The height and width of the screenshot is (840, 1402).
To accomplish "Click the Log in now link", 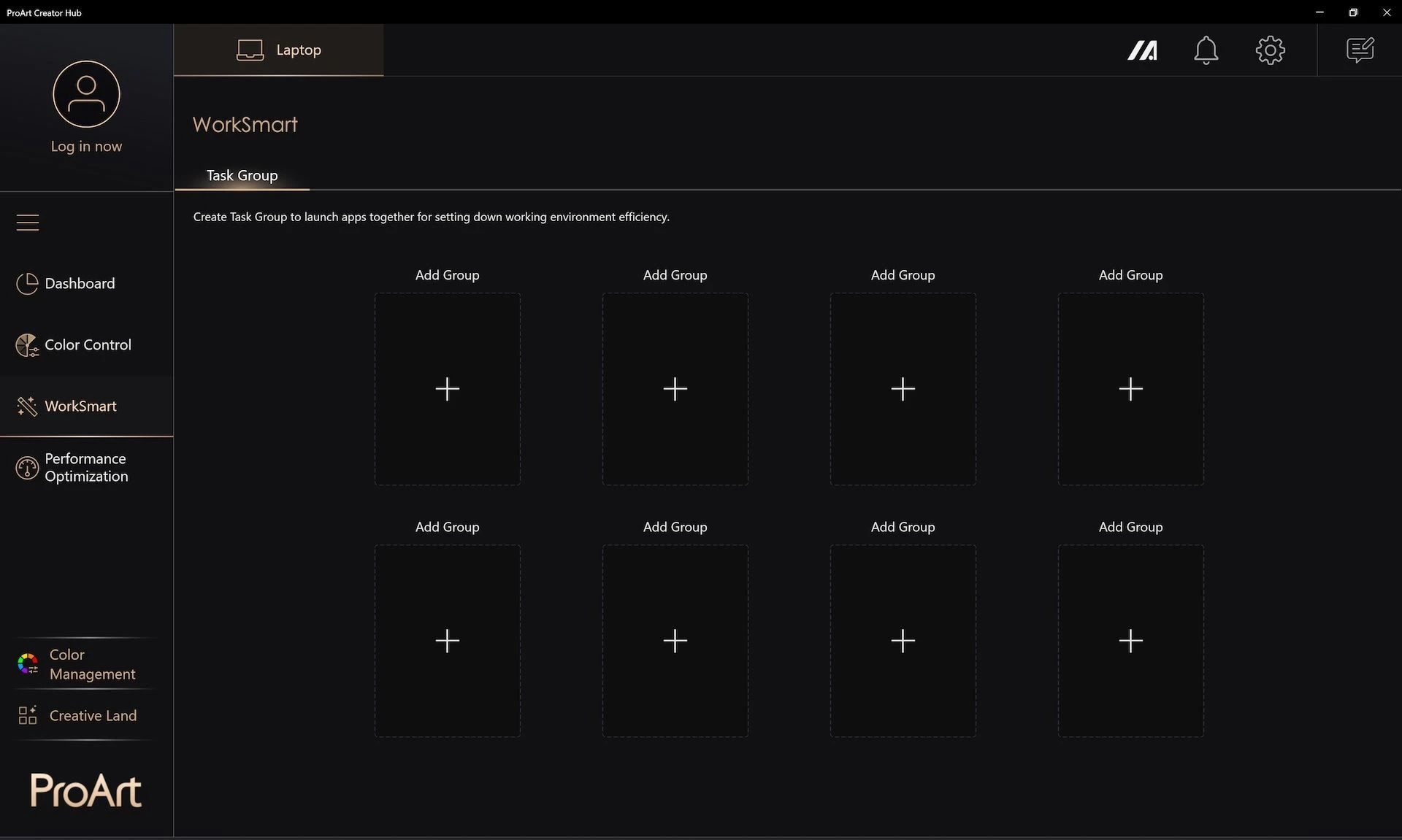I will point(86,147).
